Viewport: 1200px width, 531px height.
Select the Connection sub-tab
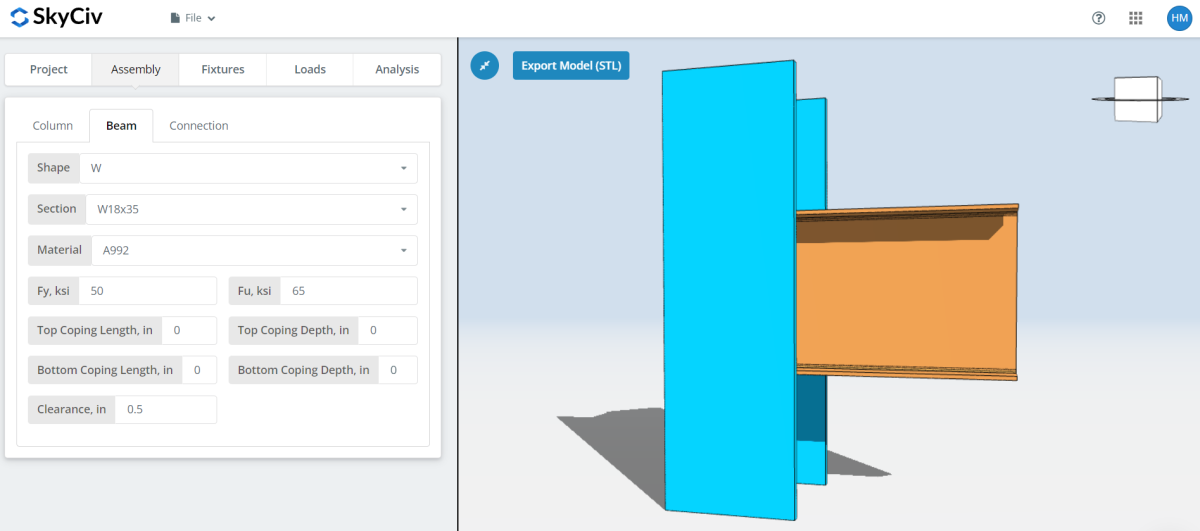(199, 126)
